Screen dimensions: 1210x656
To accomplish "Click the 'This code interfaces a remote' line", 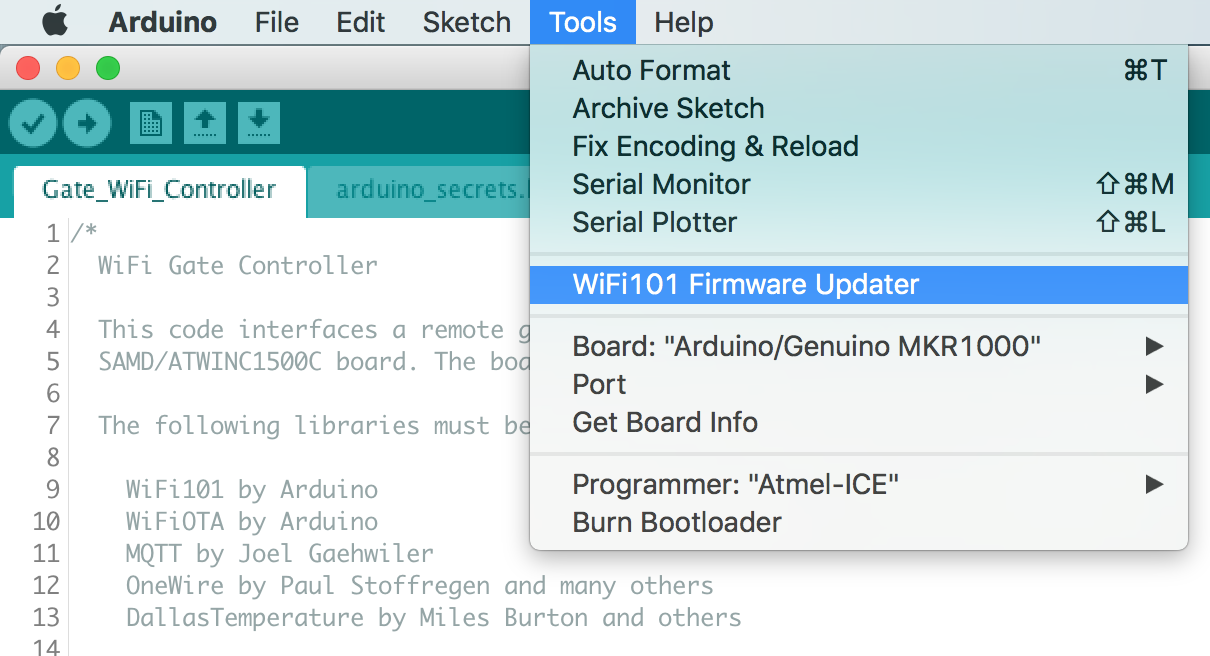I will coord(314,330).
